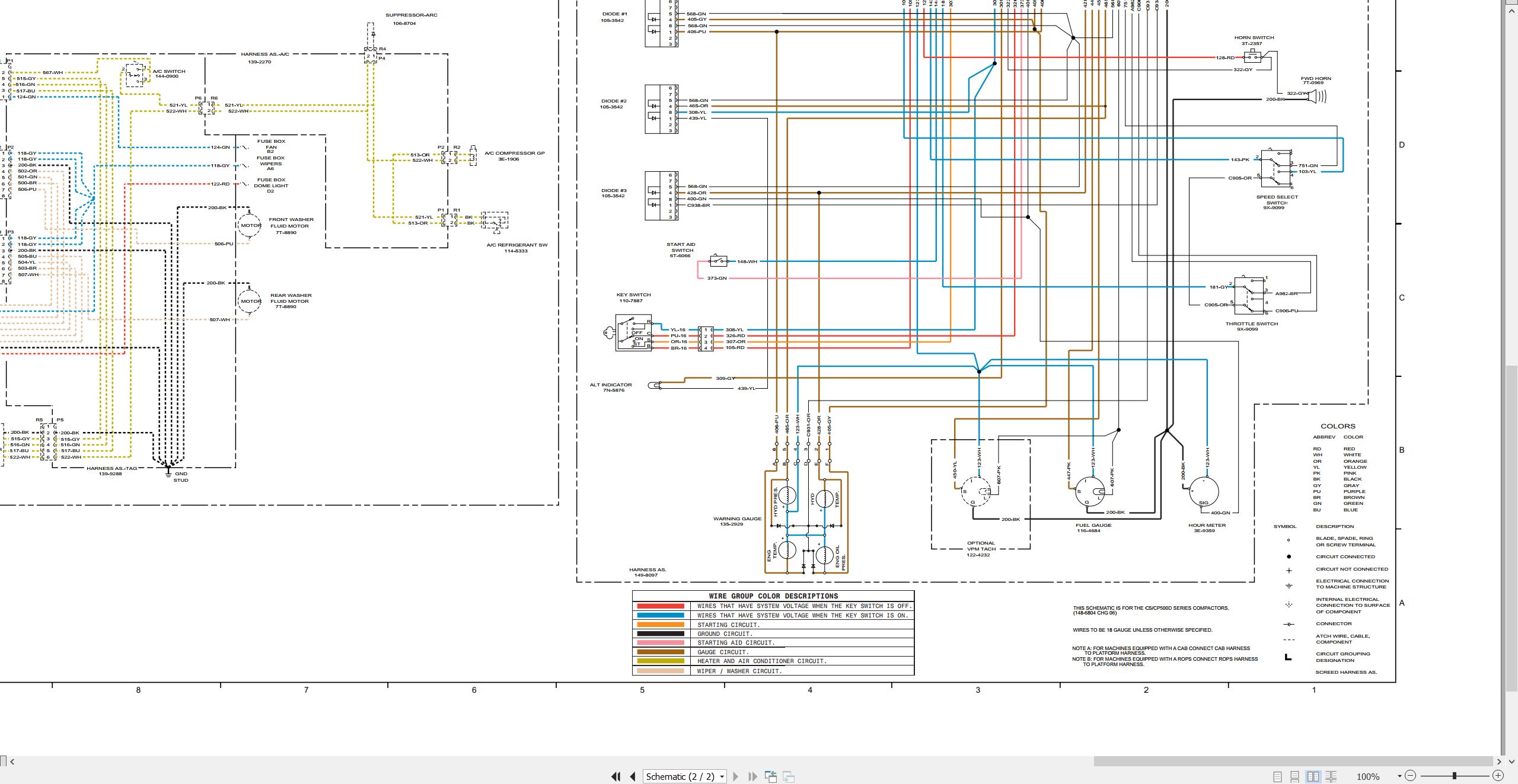Enable continuous scrolling view

(x=1295, y=776)
